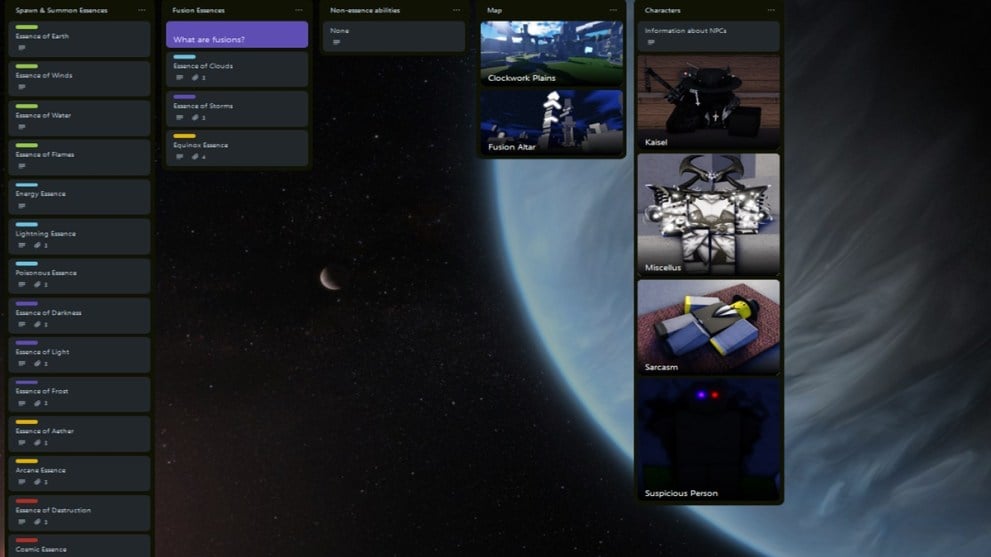Open Fusion Essences list actions menu
Screen dimensions: 991x557
299,10
